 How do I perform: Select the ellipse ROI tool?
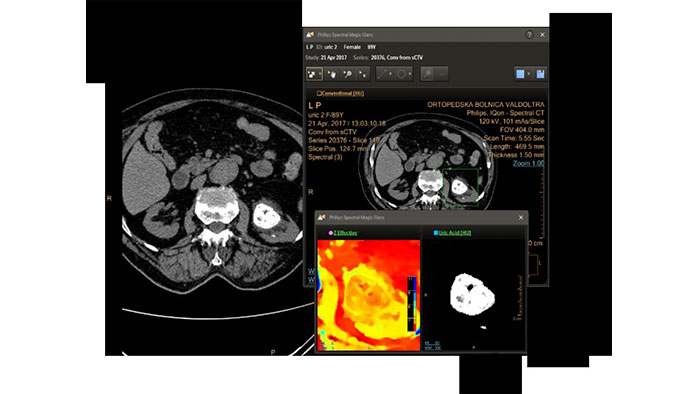pos(402,74)
